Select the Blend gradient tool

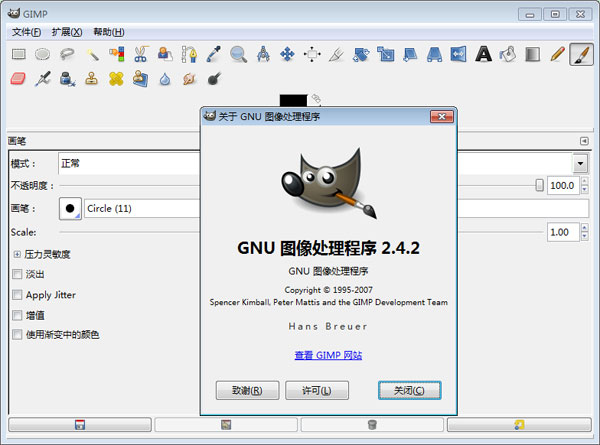pos(532,54)
